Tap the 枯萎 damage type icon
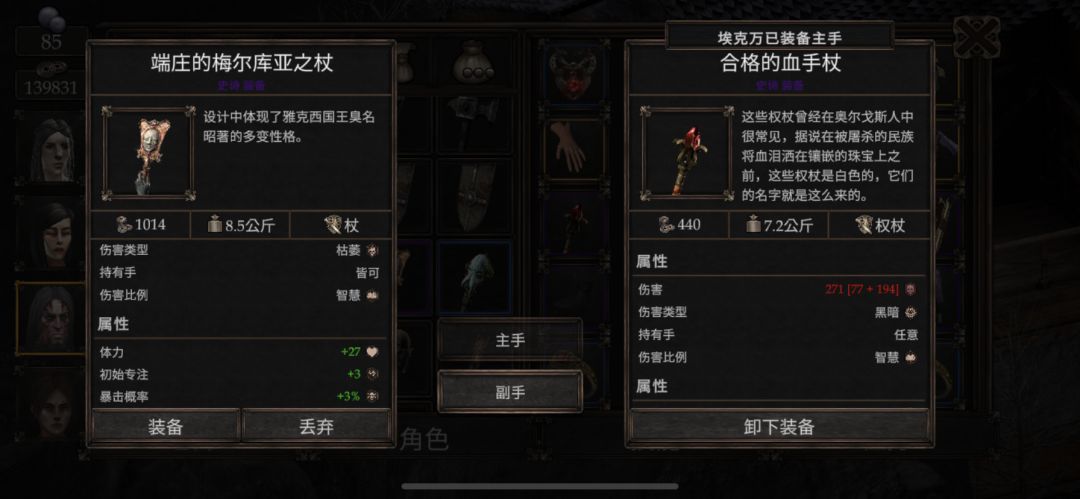 [372, 251]
